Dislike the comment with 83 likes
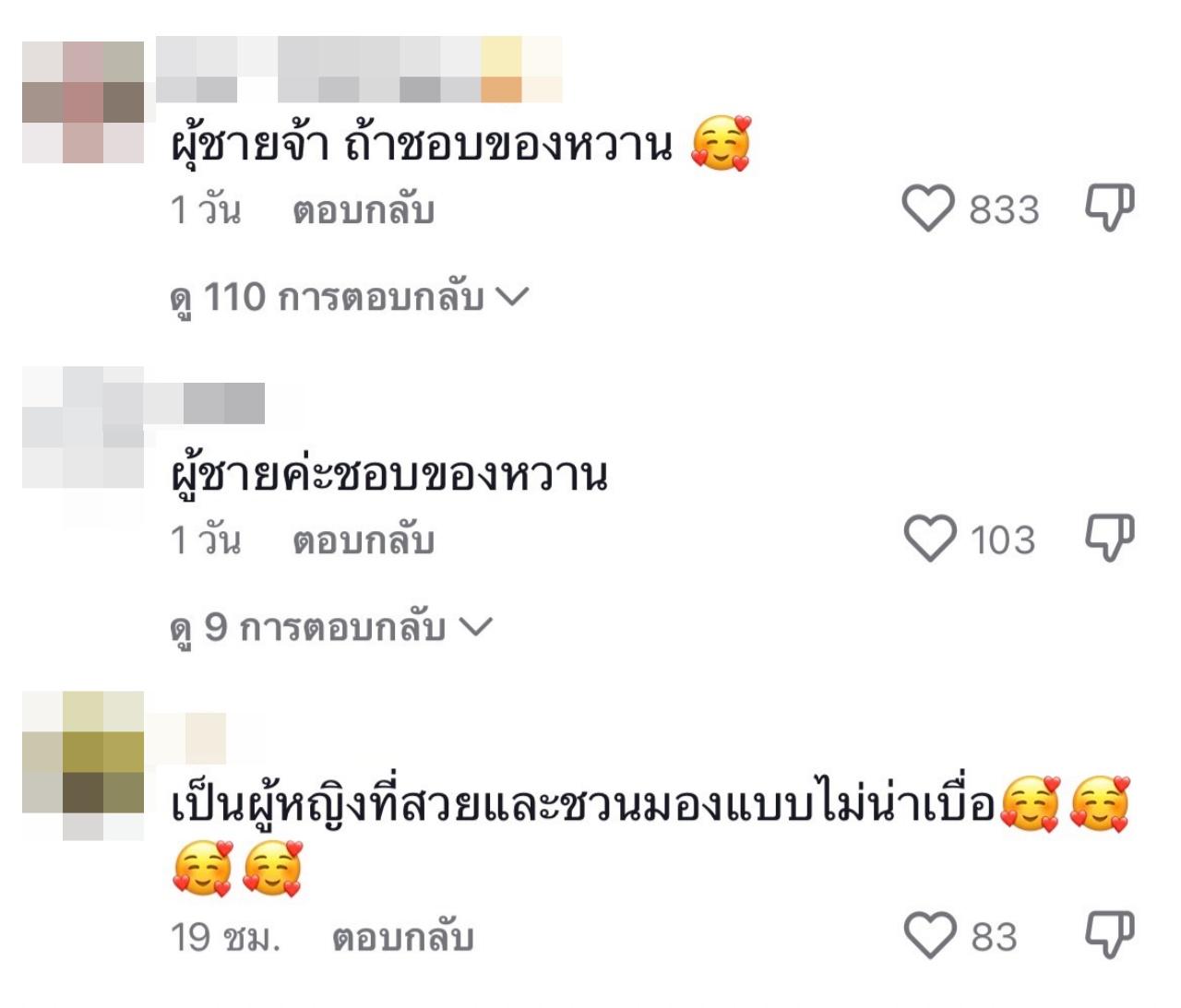This screenshot has height=1008, width=1181. [x=1109, y=935]
